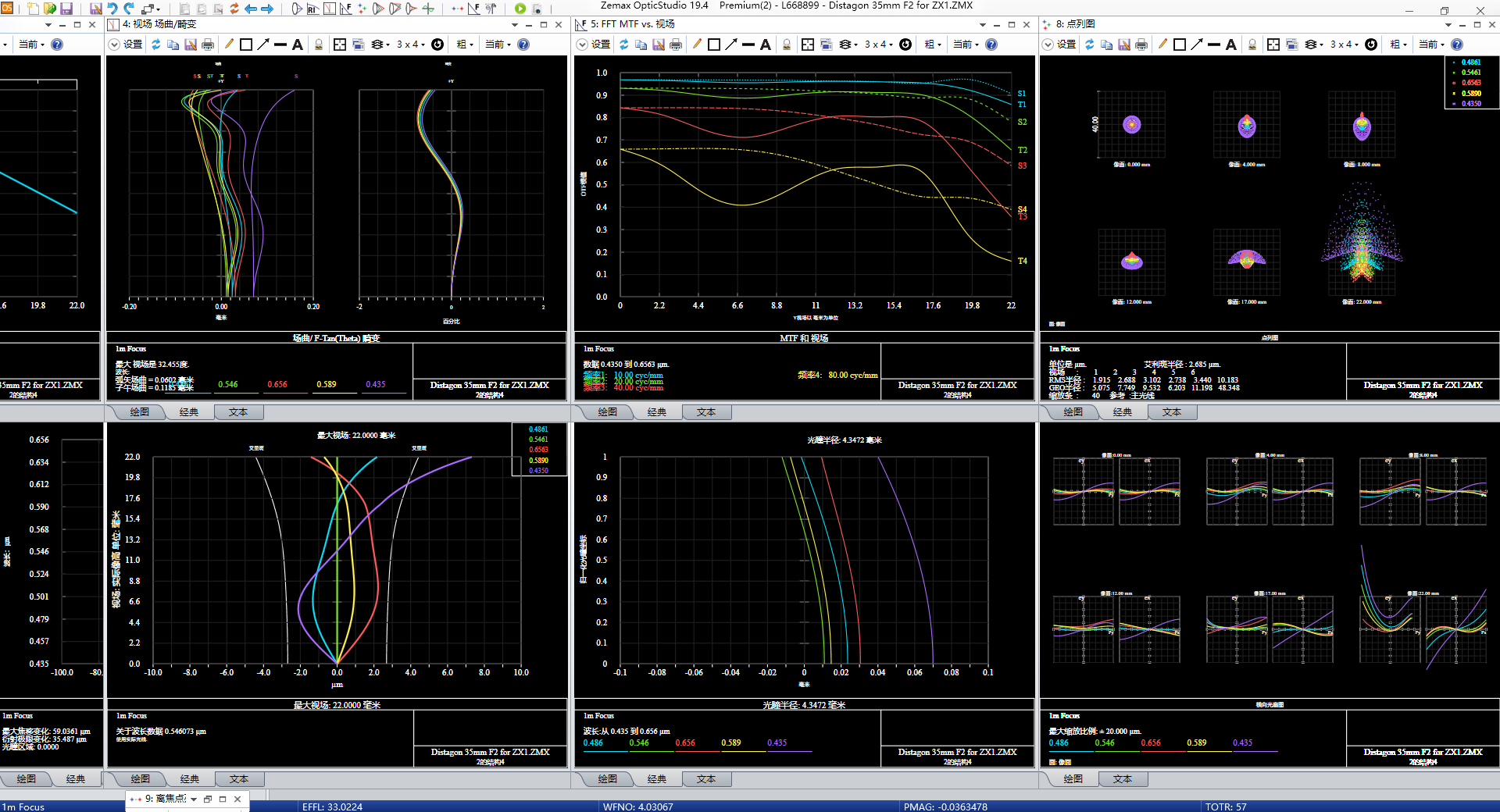Toggle lock on field curvature window

319,45
